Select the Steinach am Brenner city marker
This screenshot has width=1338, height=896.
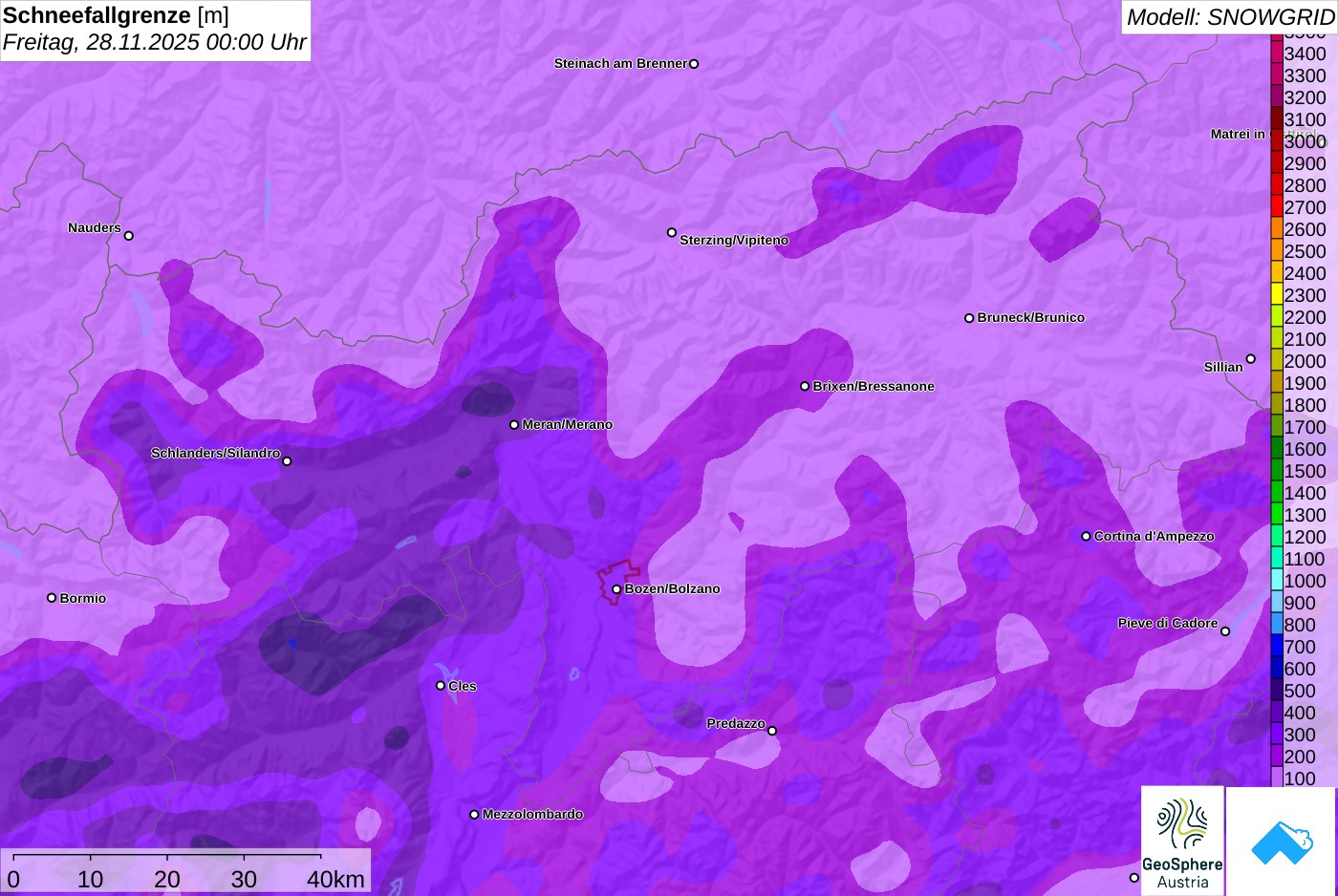coord(694,64)
